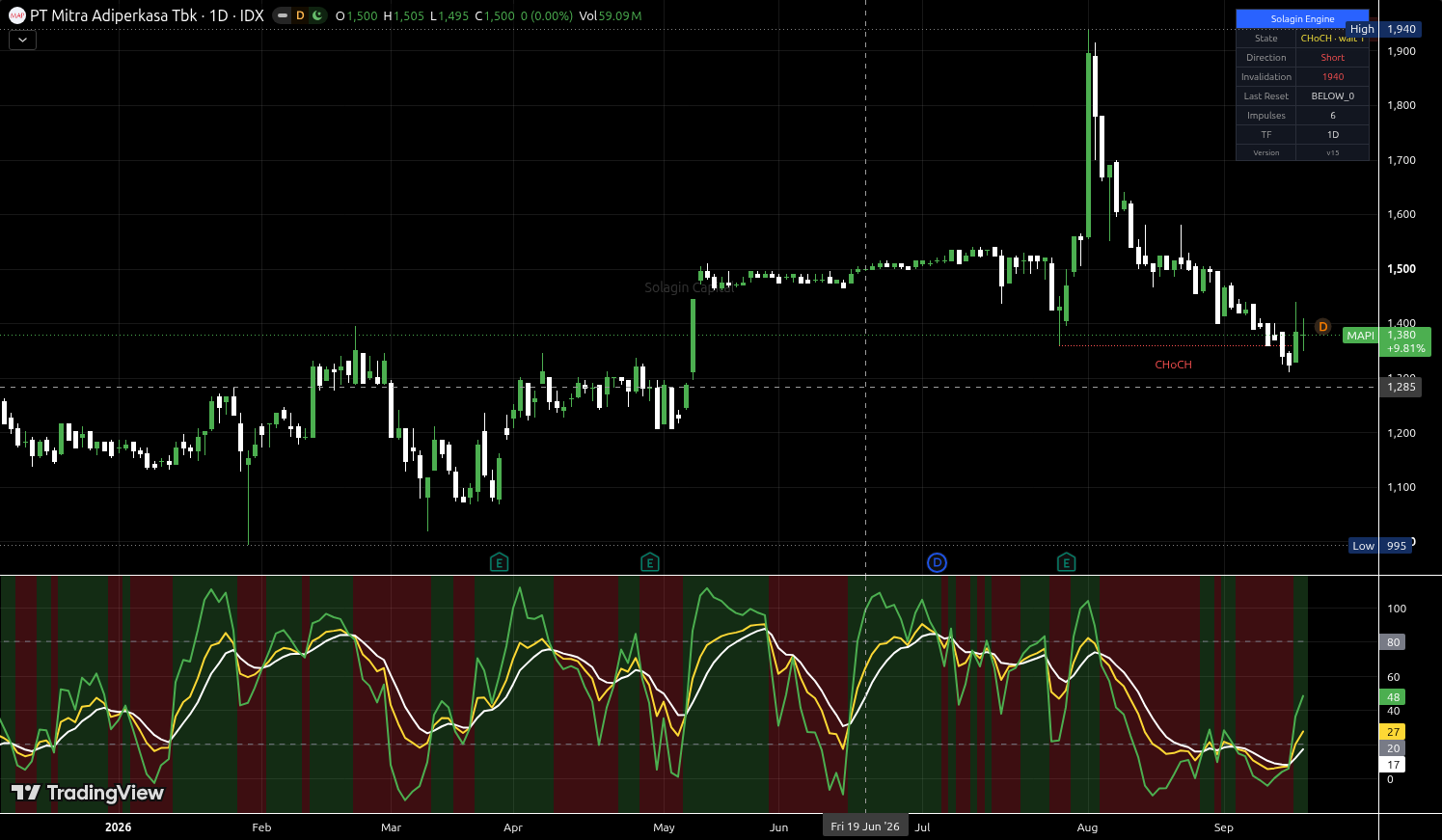Click the v15 version cell in the table
The height and width of the screenshot is (840, 1442).
pyautogui.click(x=1332, y=152)
